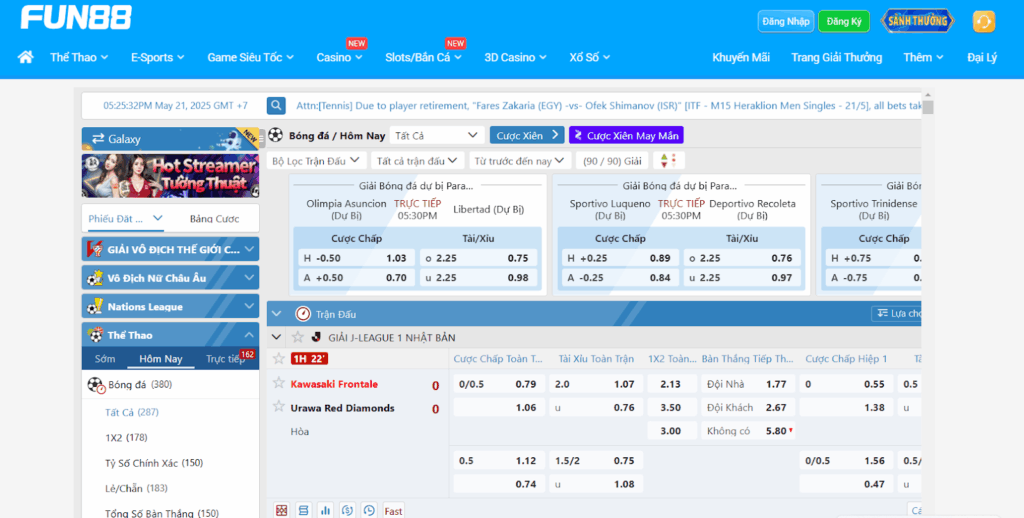This screenshot has width=1024, height=518.
Task: Open the Từ trước đến nay dropdown
Action: 519,161
